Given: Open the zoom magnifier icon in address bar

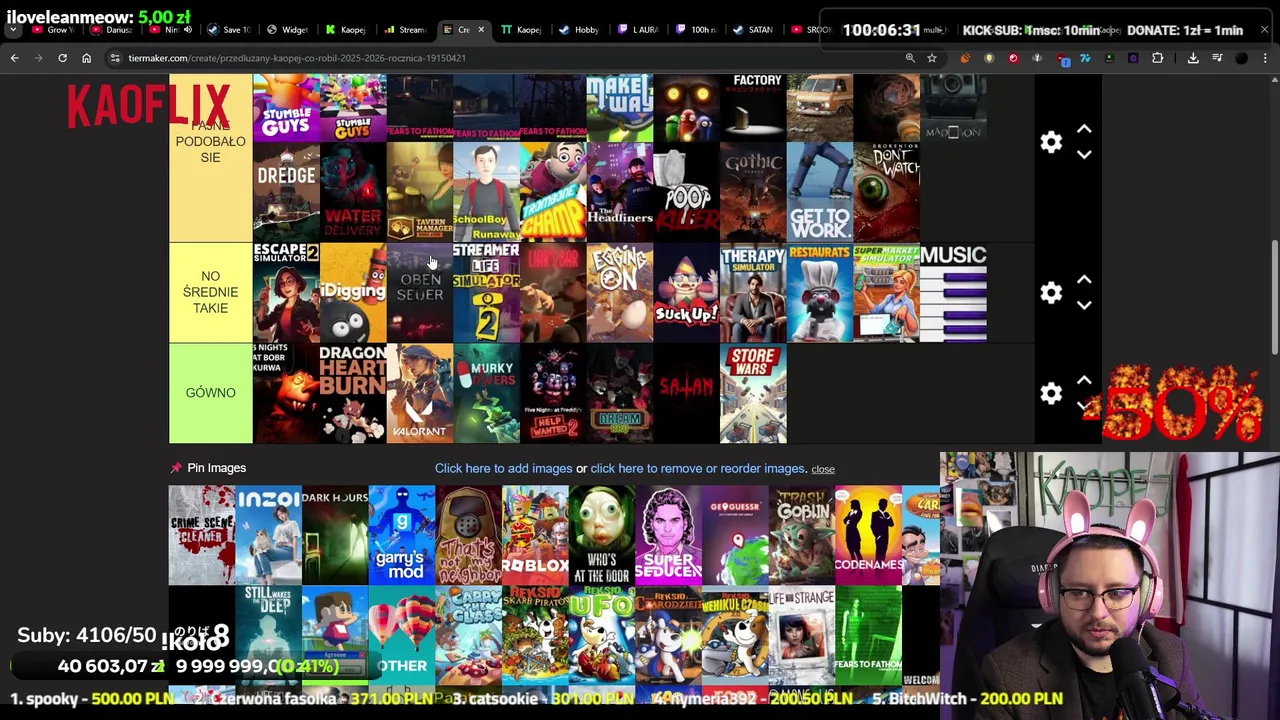Looking at the screenshot, I should click(x=910, y=58).
